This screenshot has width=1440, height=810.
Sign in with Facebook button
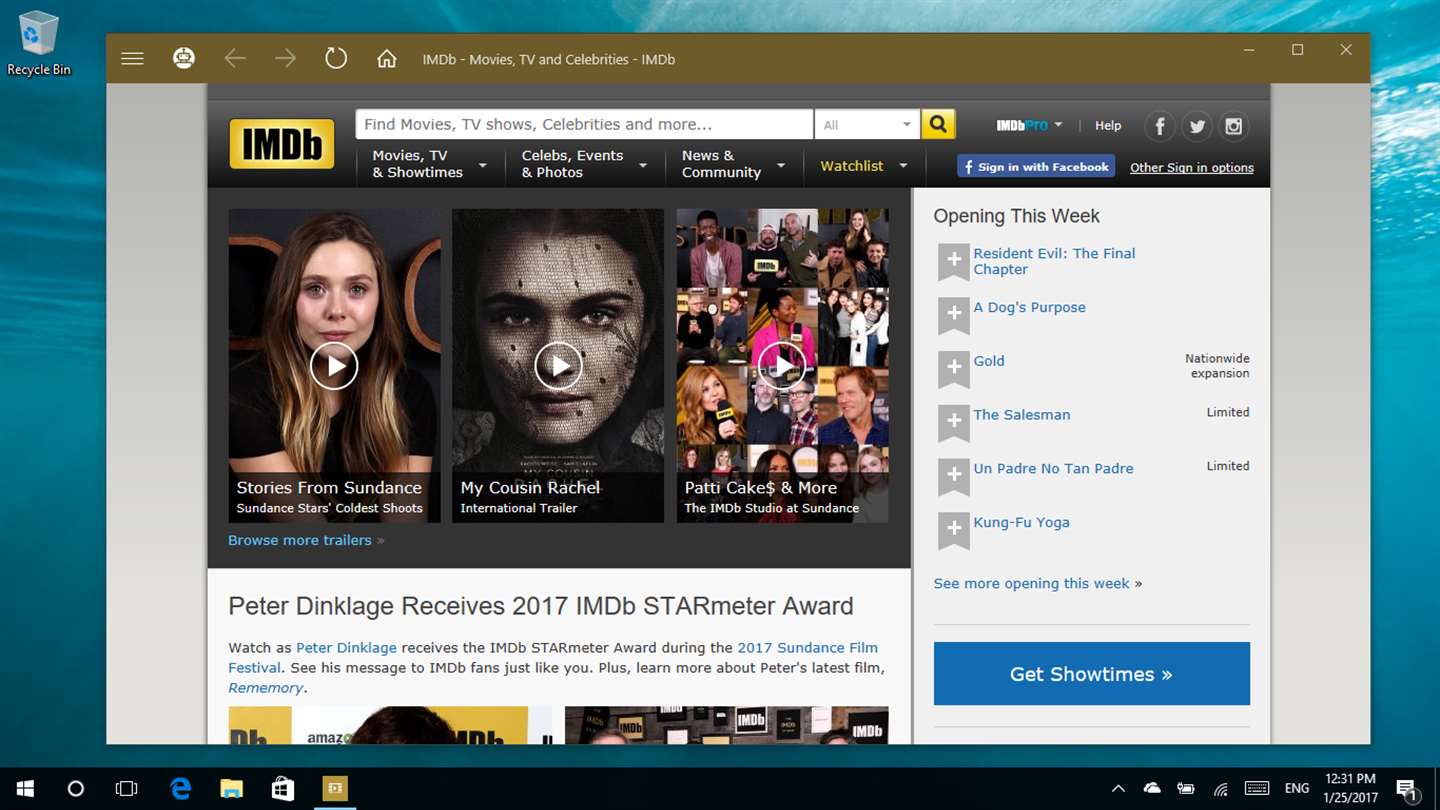(1036, 167)
